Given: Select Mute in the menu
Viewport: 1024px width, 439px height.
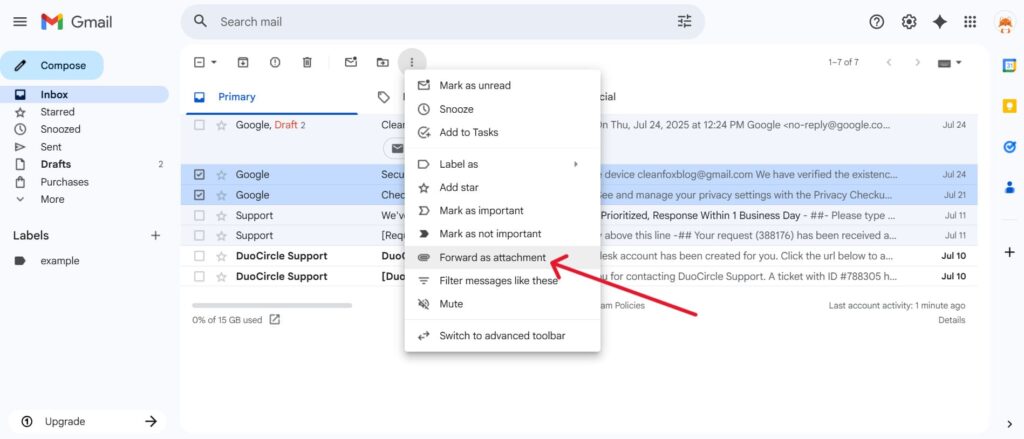Looking at the screenshot, I should (x=502, y=304).
